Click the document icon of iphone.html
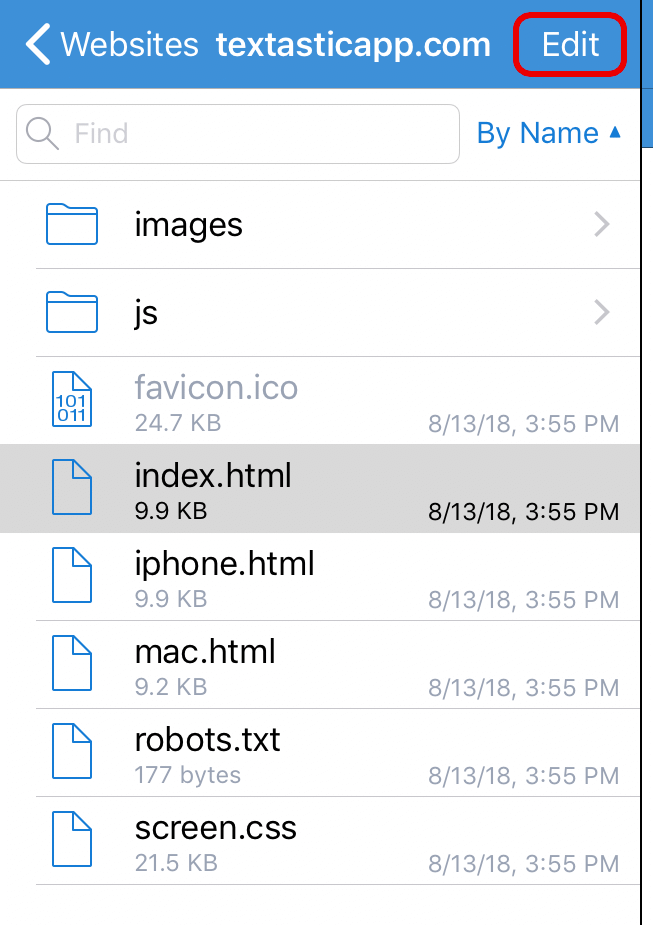This screenshot has width=653, height=925. [72, 575]
